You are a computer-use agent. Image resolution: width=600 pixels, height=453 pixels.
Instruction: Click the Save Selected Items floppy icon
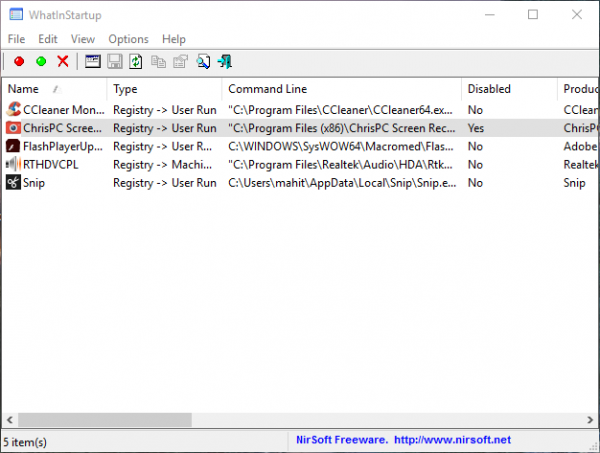pyautogui.click(x=114, y=61)
